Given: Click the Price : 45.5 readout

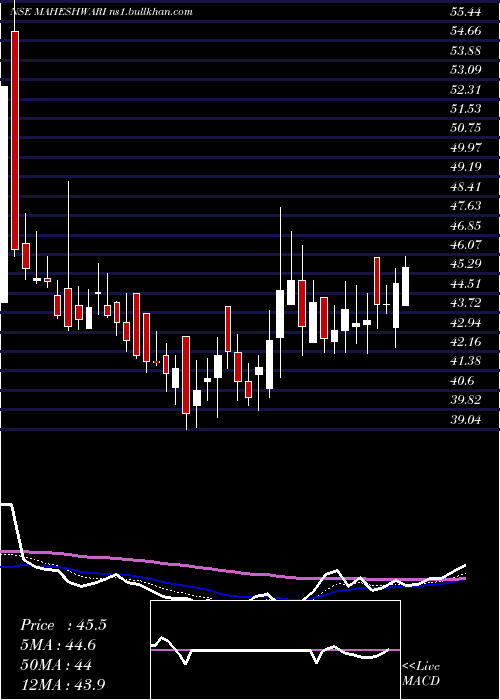Looking at the screenshot, I should pos(63,625).
